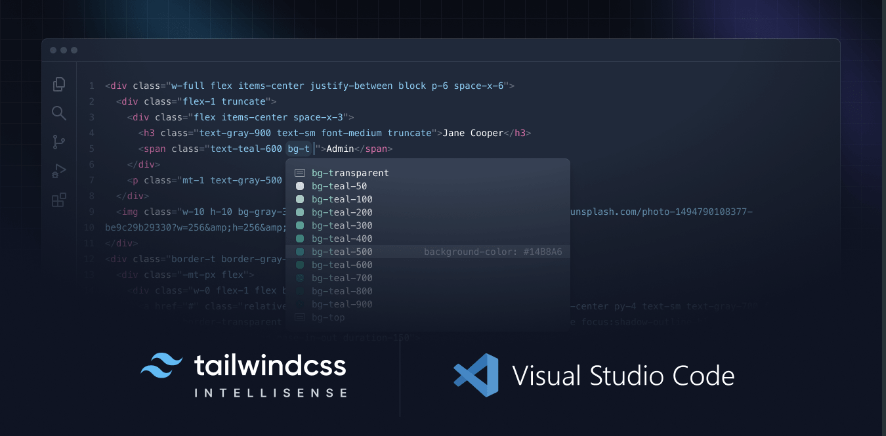Viewport: 886px width, 436px height.
Task: Click the background-color: #14B8A6 detail text
Action: (493, 252)
